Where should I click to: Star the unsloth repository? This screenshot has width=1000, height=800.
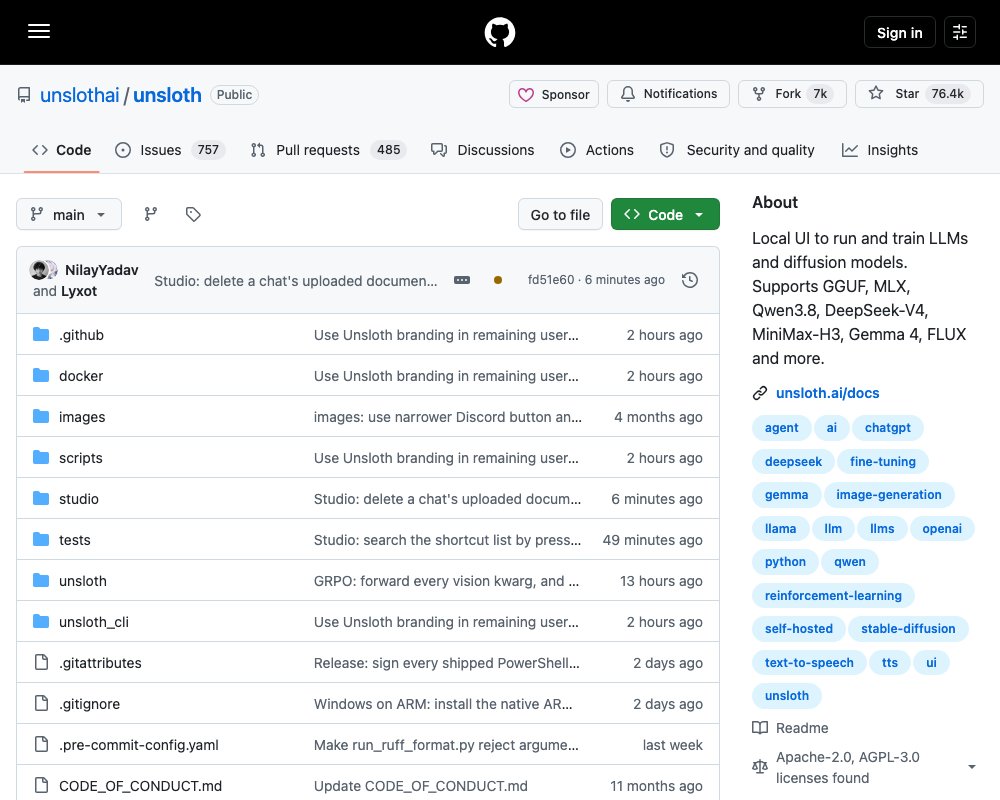click(919, 94)
